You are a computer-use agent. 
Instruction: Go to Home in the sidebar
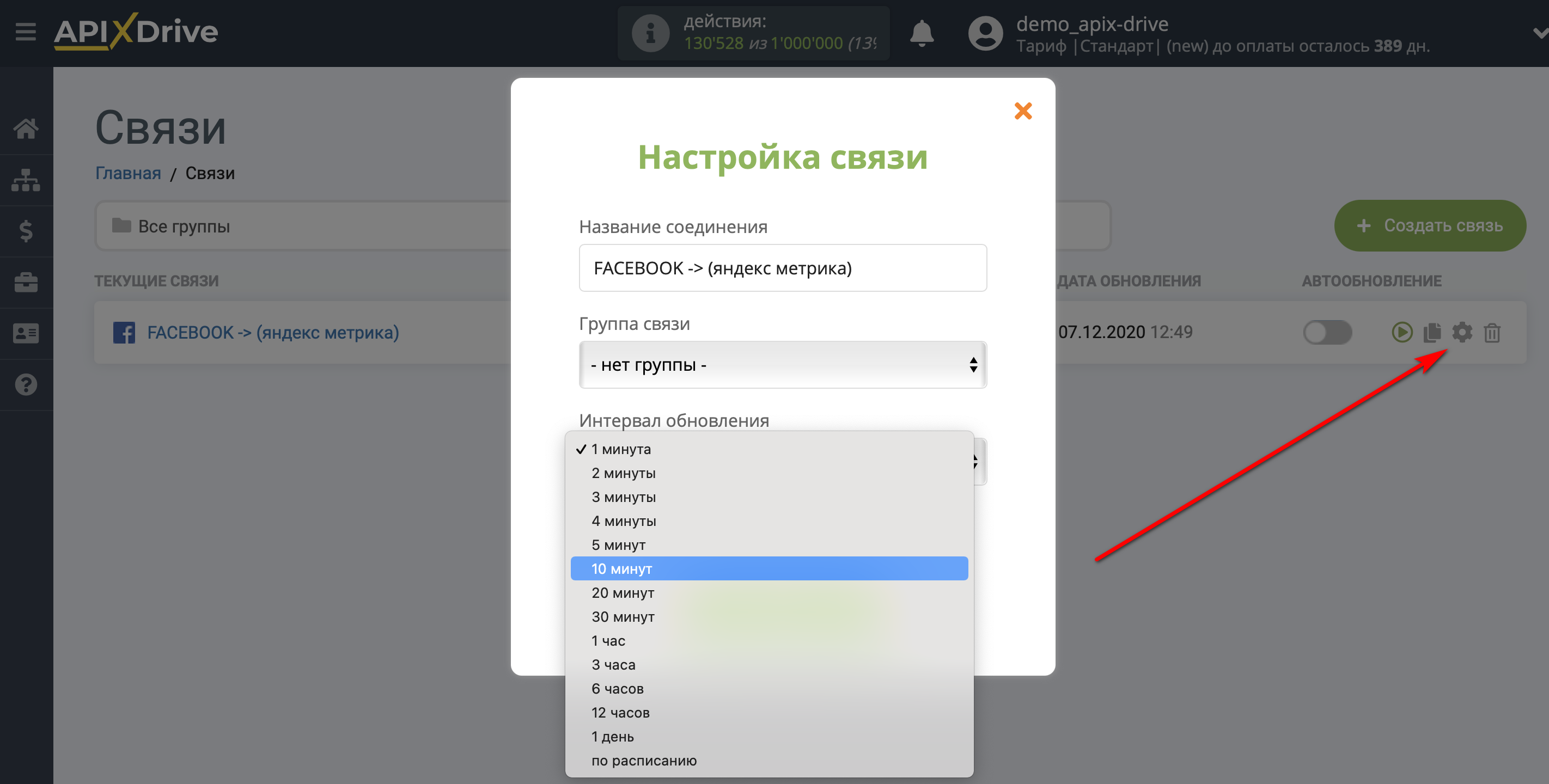click(x=26, y=128)
